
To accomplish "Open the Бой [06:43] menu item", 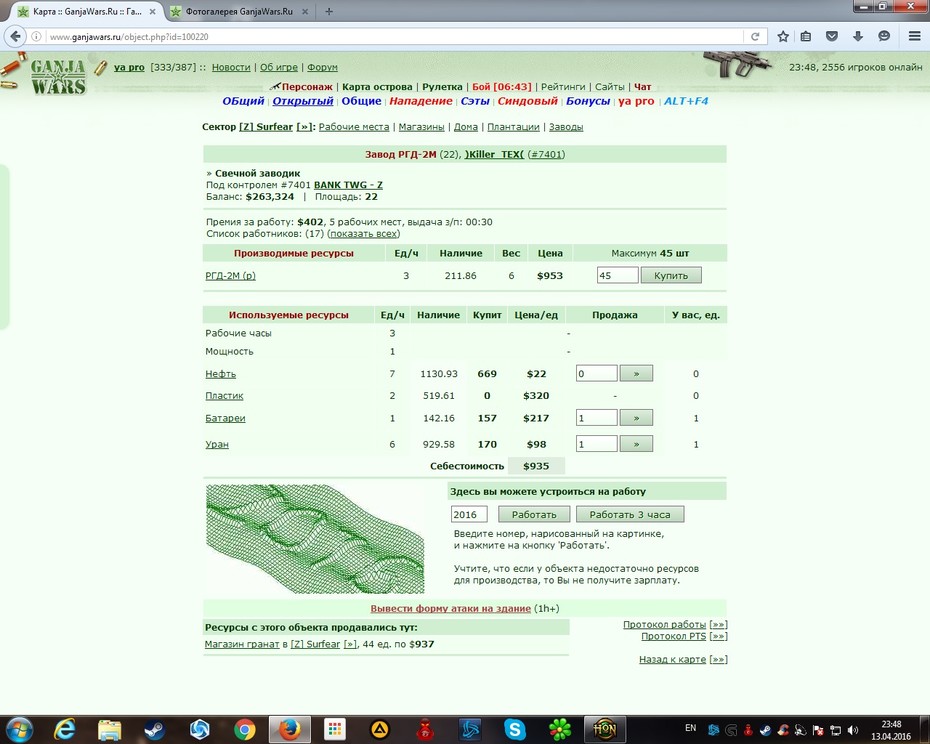I will click(502, 87).
